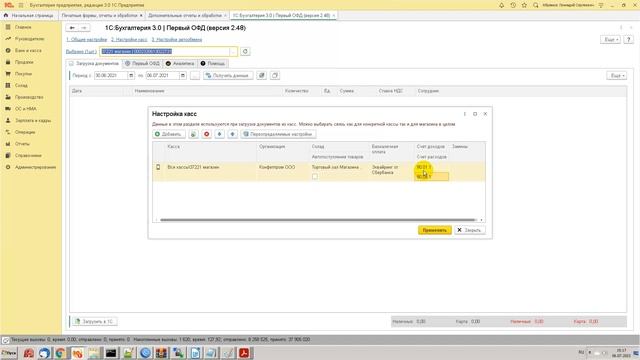Click the period start date input field
The width and height of the screenshot is (640, 360).
pyautogui.click(x=111, y=76)
